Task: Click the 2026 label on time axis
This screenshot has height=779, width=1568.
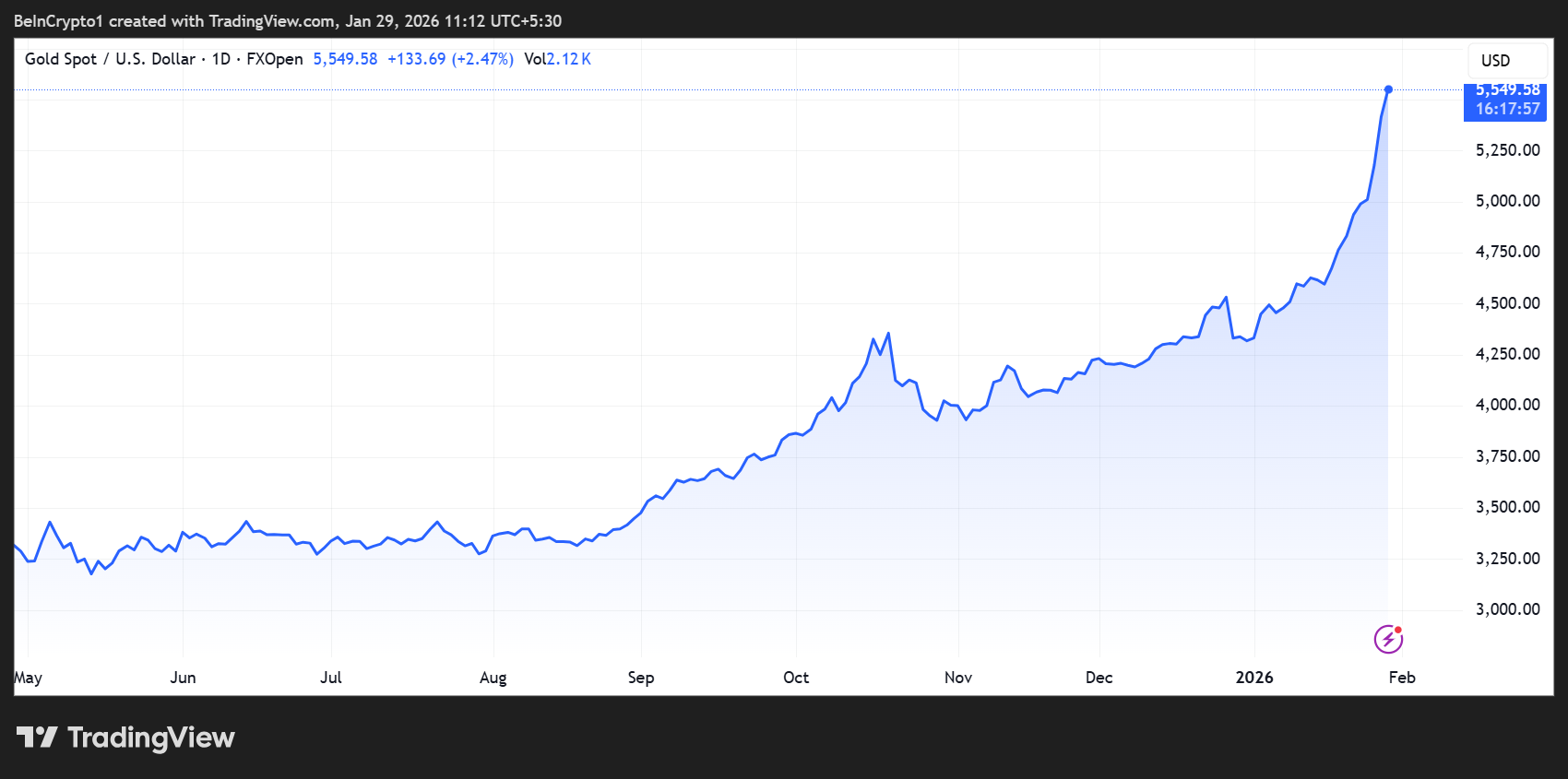Action: point(1253,678)
